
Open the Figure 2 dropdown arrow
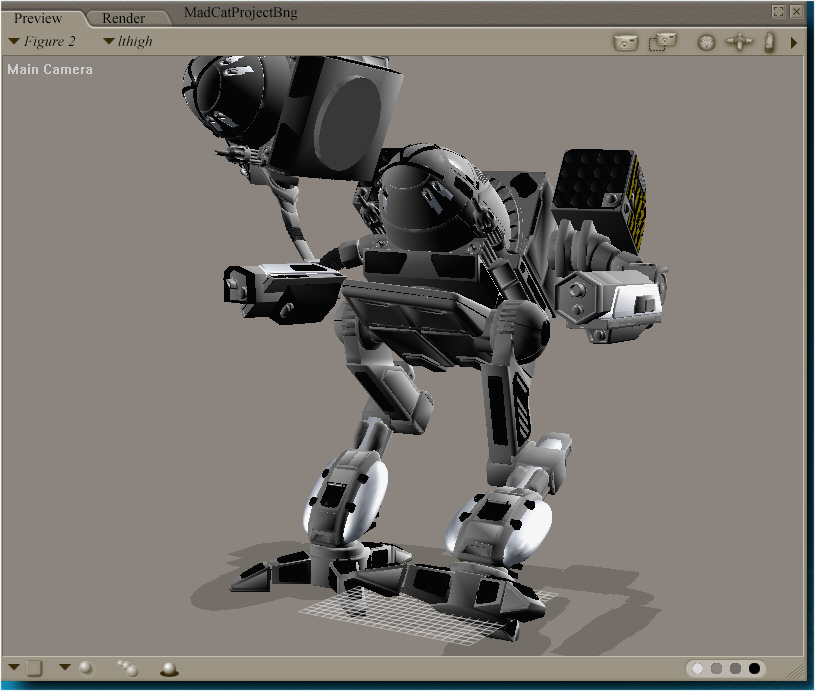tap(14, 41)
